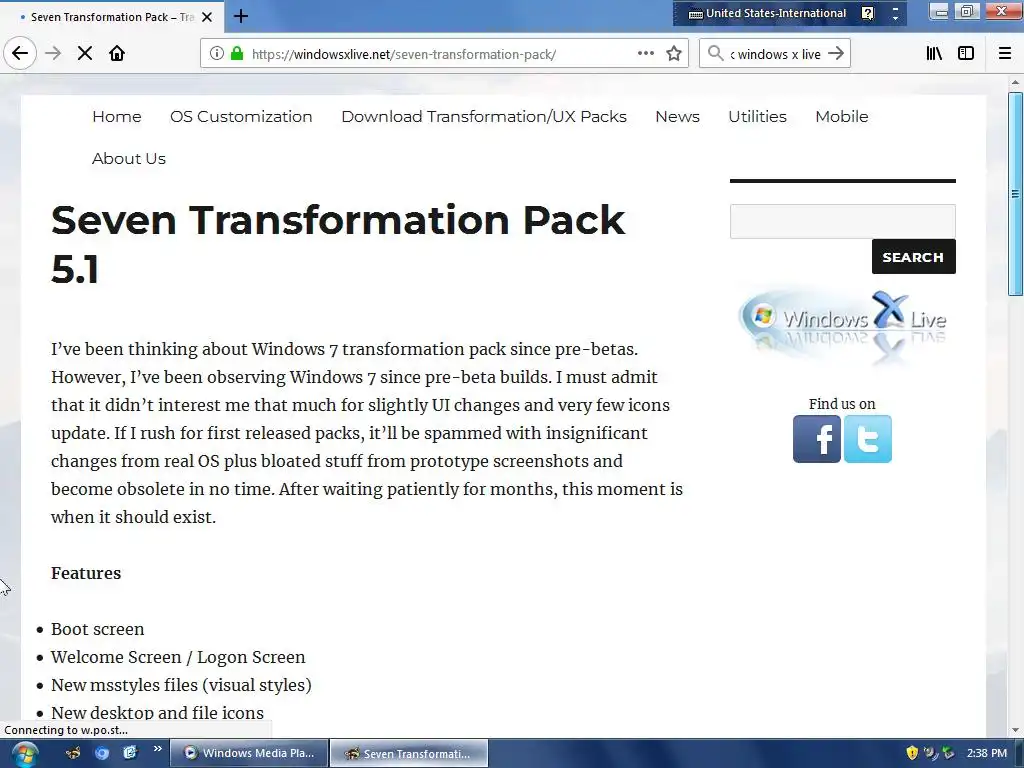1024x768 pixels.
Task: Close the Seven Transformation Pack tab
Action: (207, 17)
